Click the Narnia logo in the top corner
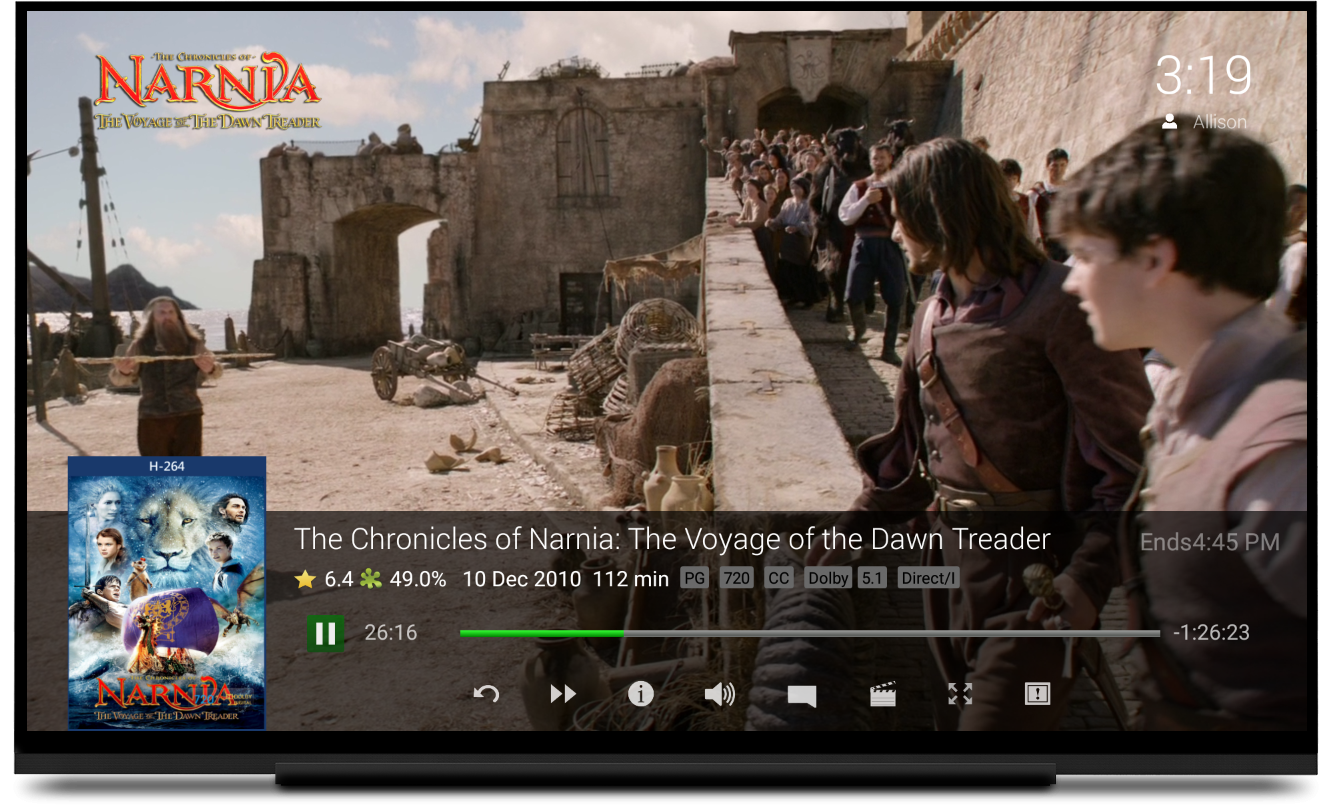The height and width of the screenshot is (809, 1338). coord(208,91)
